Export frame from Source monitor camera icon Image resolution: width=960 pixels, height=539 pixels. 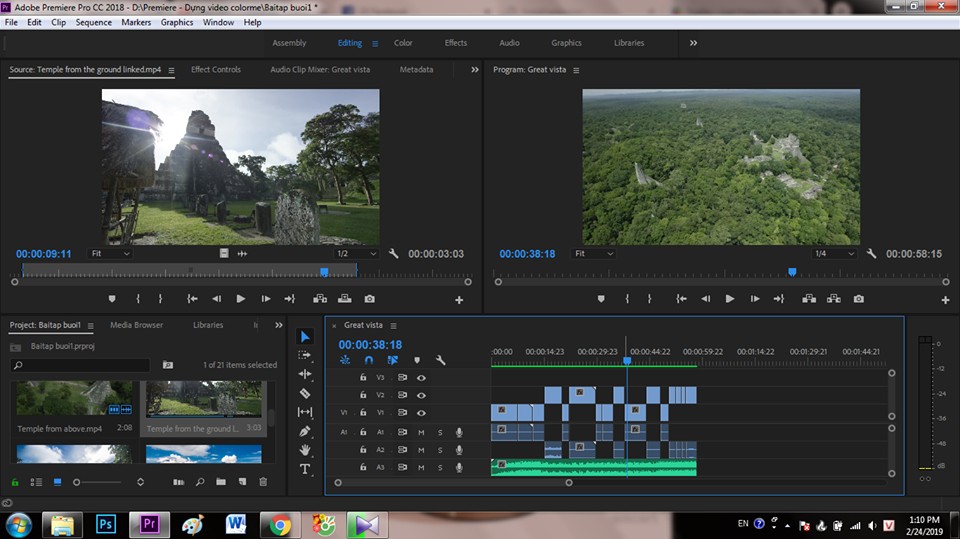[x=370, y=299]
